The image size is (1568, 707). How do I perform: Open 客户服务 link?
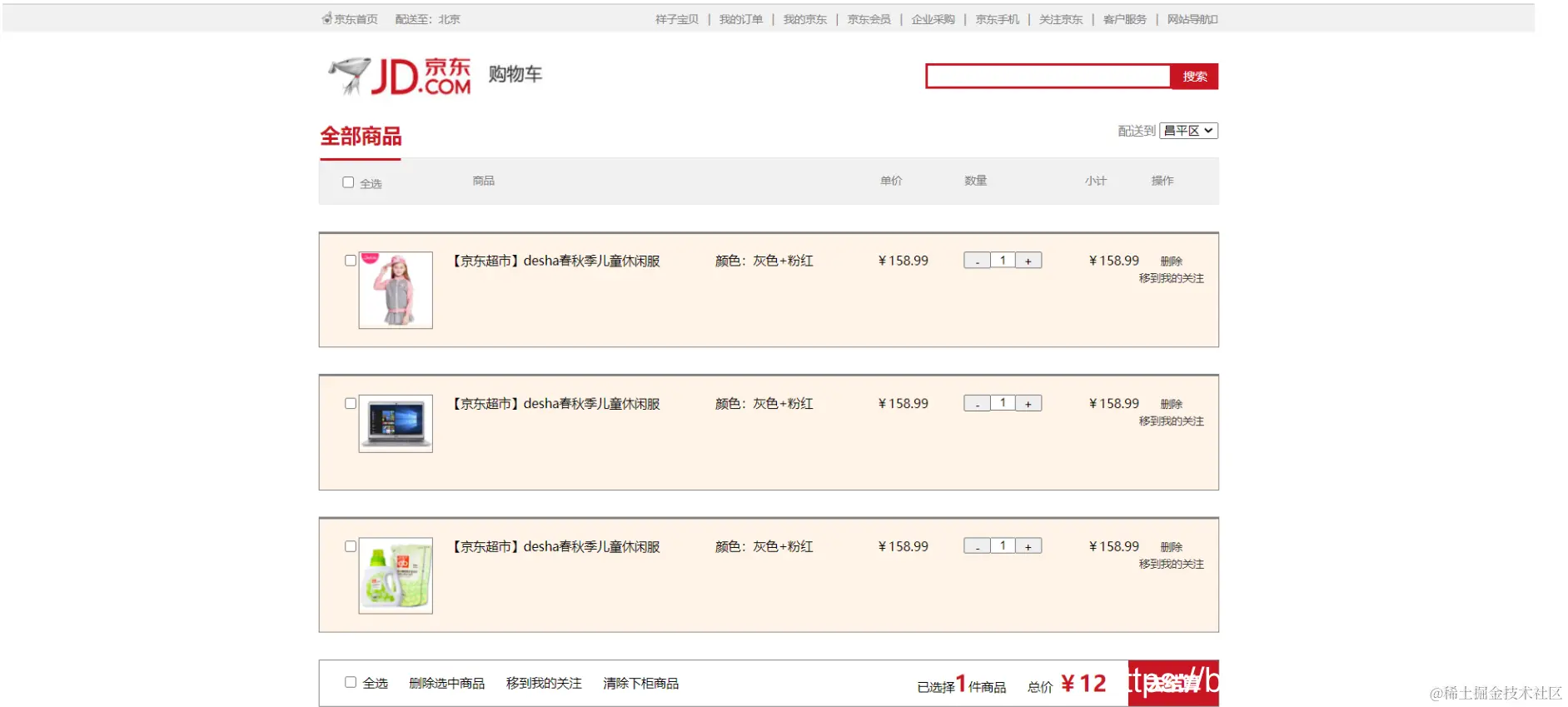pos(1125,19)
